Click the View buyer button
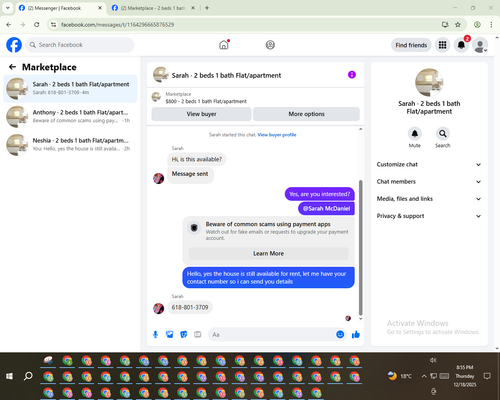 [x=201, y=114]
